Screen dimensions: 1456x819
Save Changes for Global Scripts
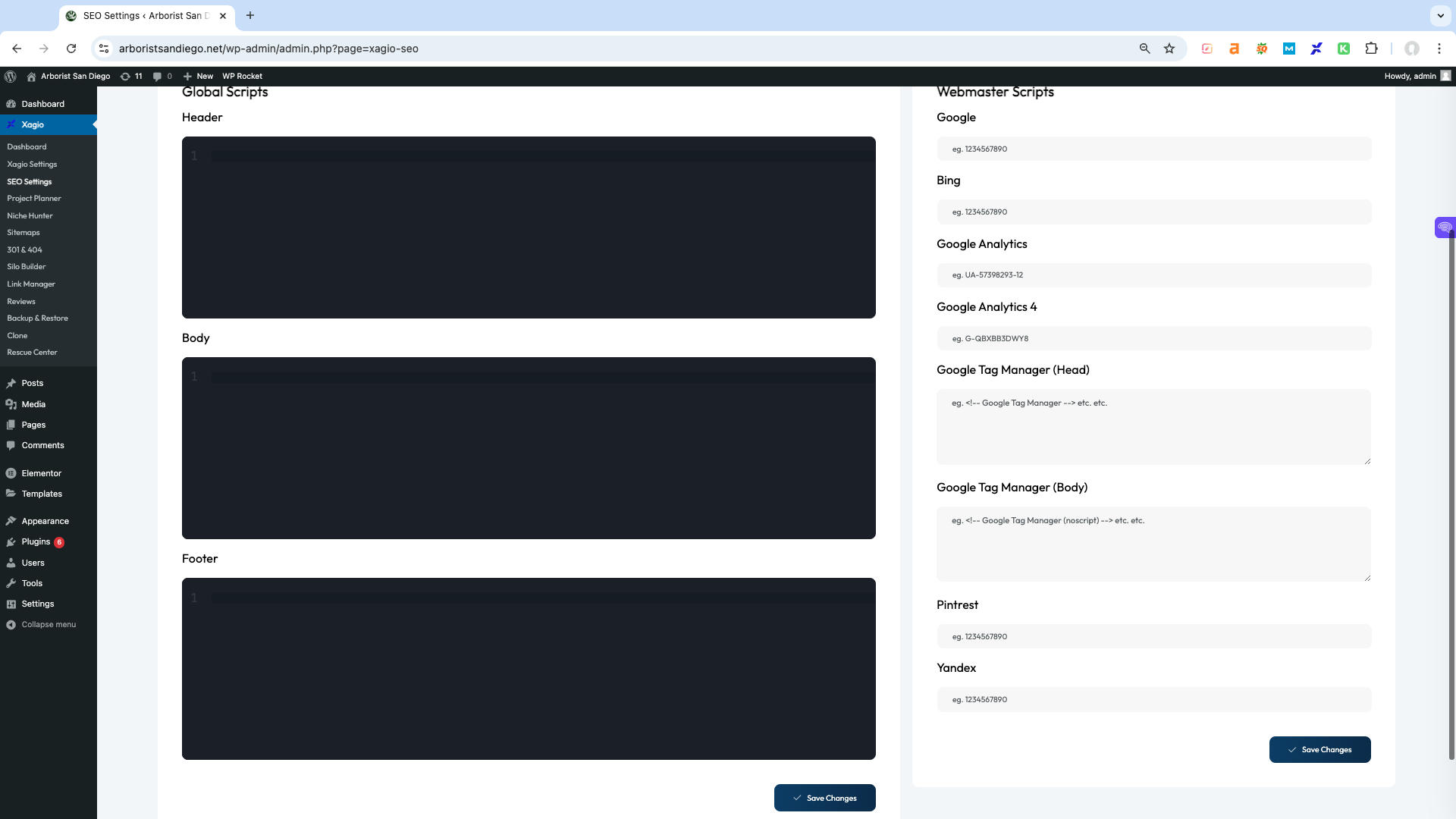click(x=825, y=798)
